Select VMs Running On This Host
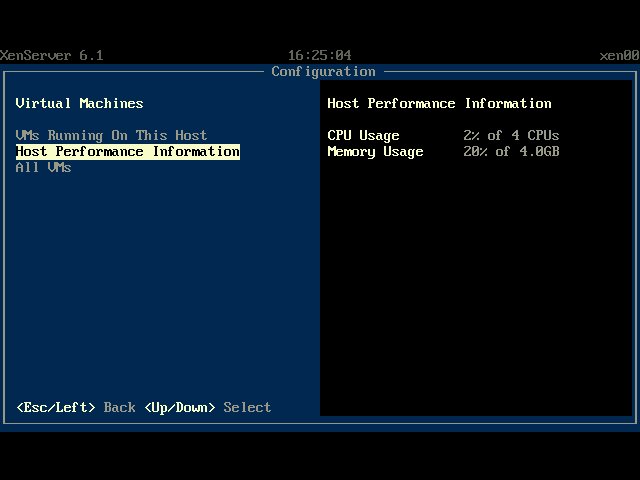Viewport: 640px width, 480px height. click(x=111, y=135)
